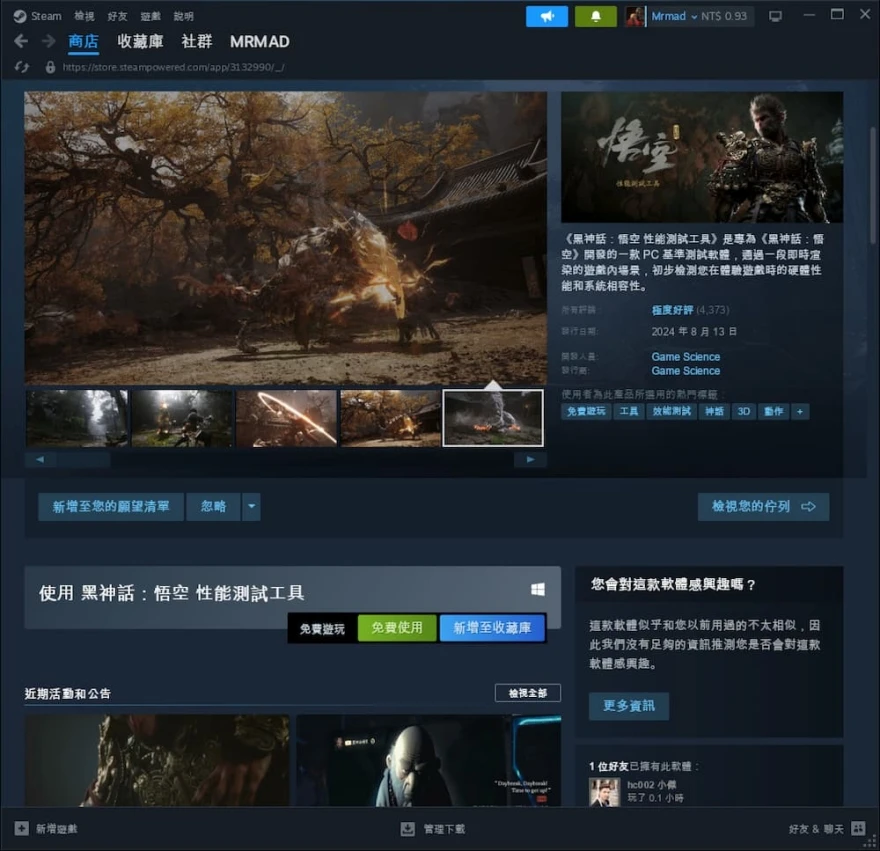
Task: Click the green 免費使用 button
Action: pos(397,628)
